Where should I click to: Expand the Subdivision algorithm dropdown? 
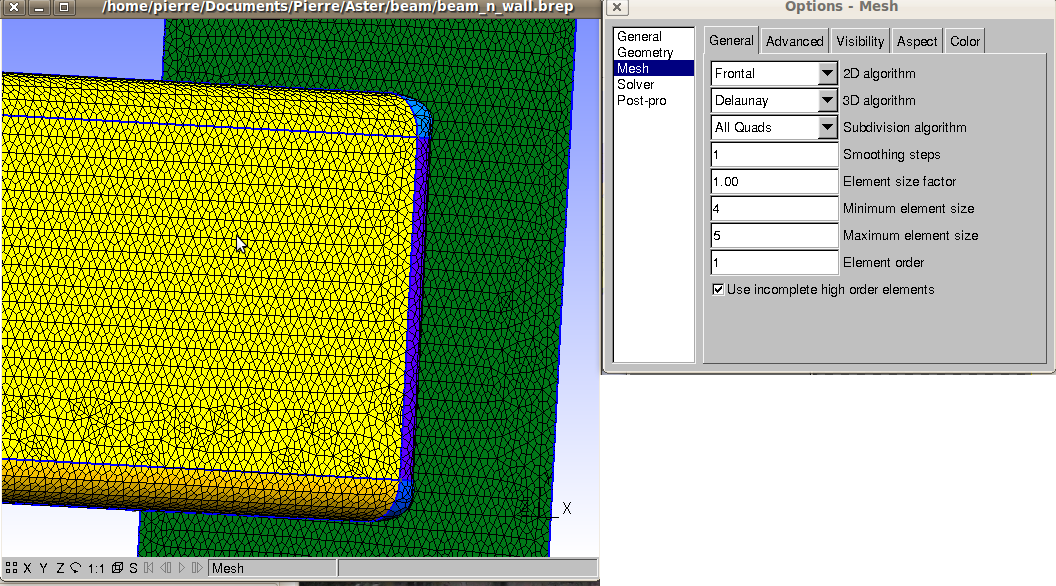pyautogui.click(x=827, y=127)
